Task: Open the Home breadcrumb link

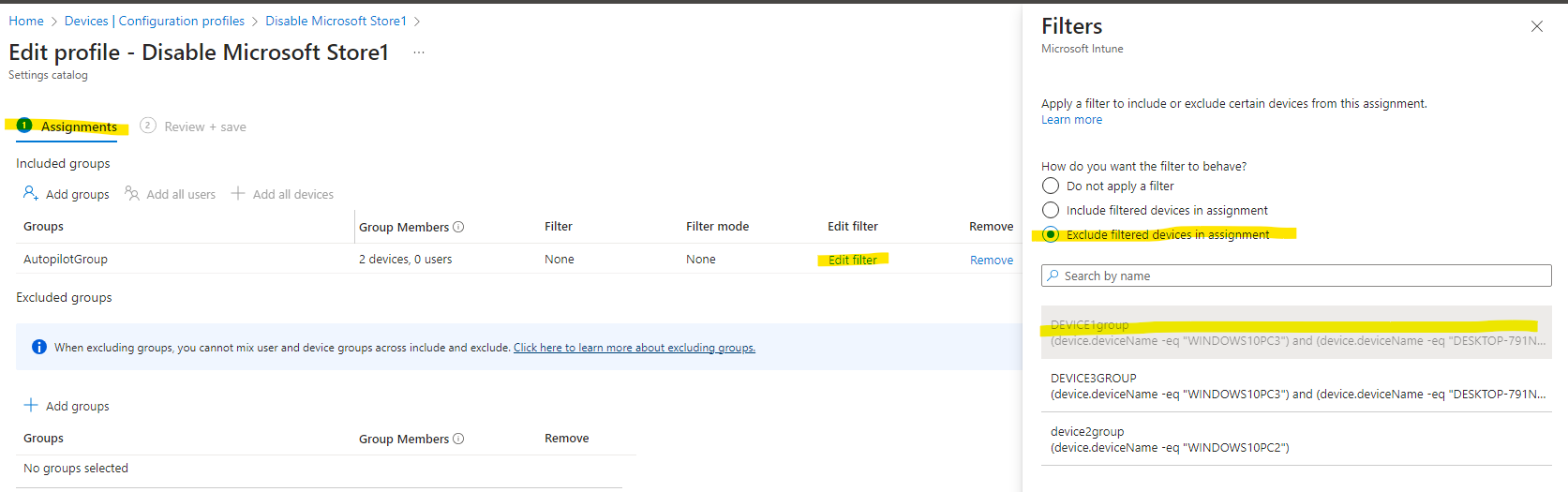Action: (x=26, y=21)
